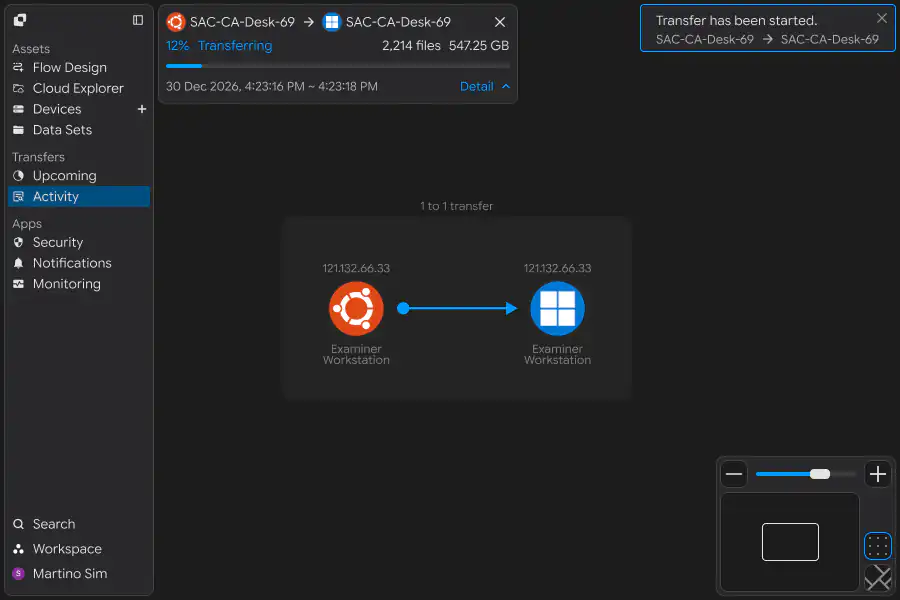This screenshot has height=600, width=900.
Task: Click the 1 to 1 transfer label
Action: pos(456,206)
